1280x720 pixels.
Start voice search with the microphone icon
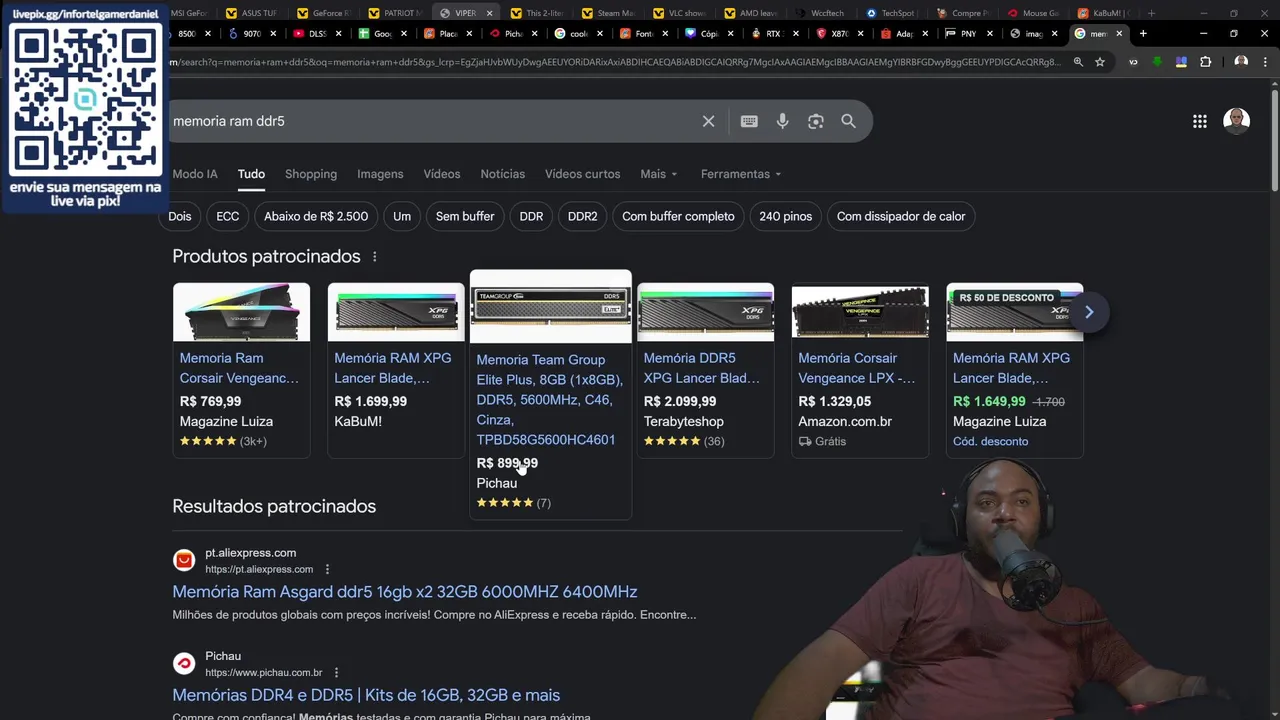[782, 121]
